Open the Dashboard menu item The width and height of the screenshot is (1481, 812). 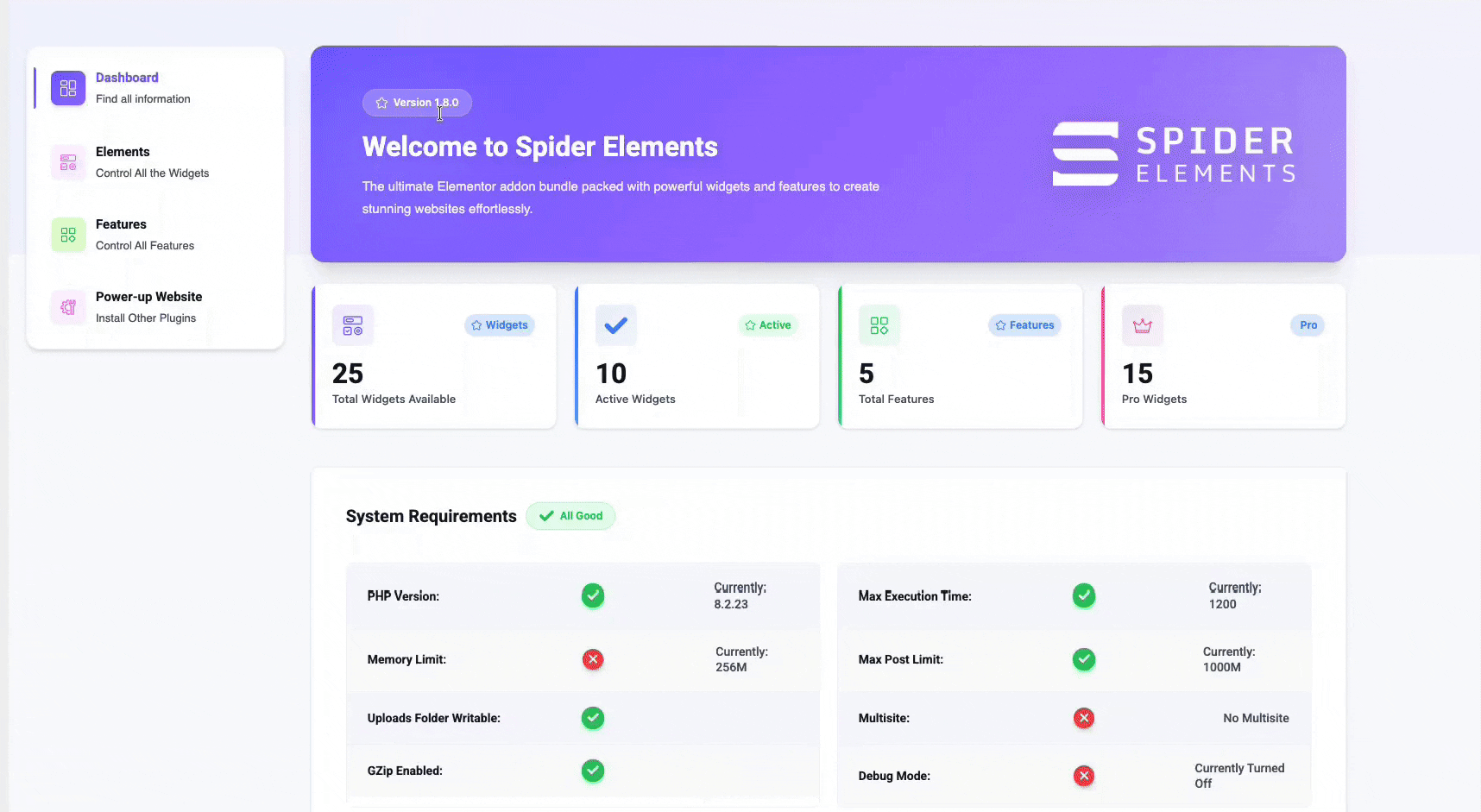tap(155, 88)
